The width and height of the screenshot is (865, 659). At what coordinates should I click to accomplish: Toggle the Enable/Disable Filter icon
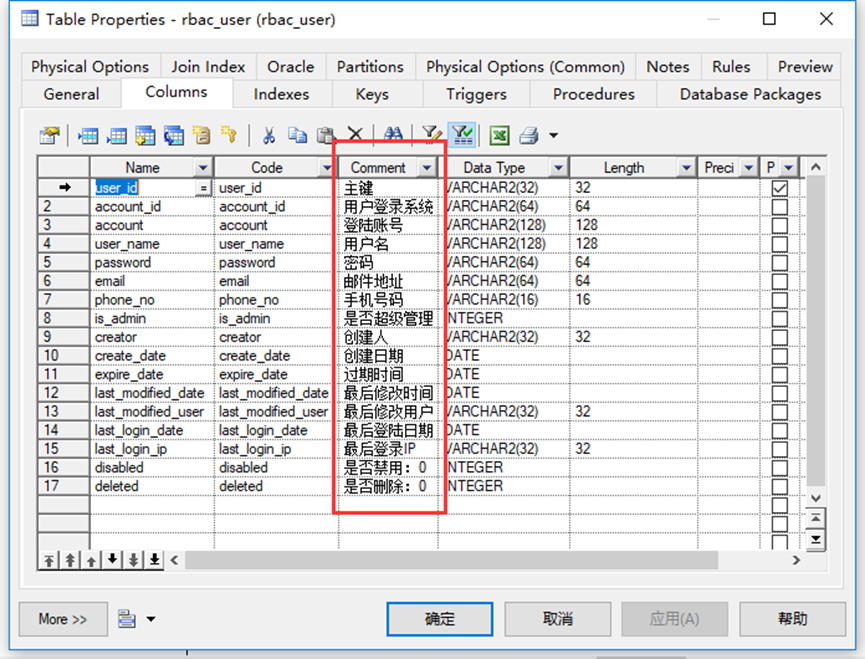coord(462,135)
